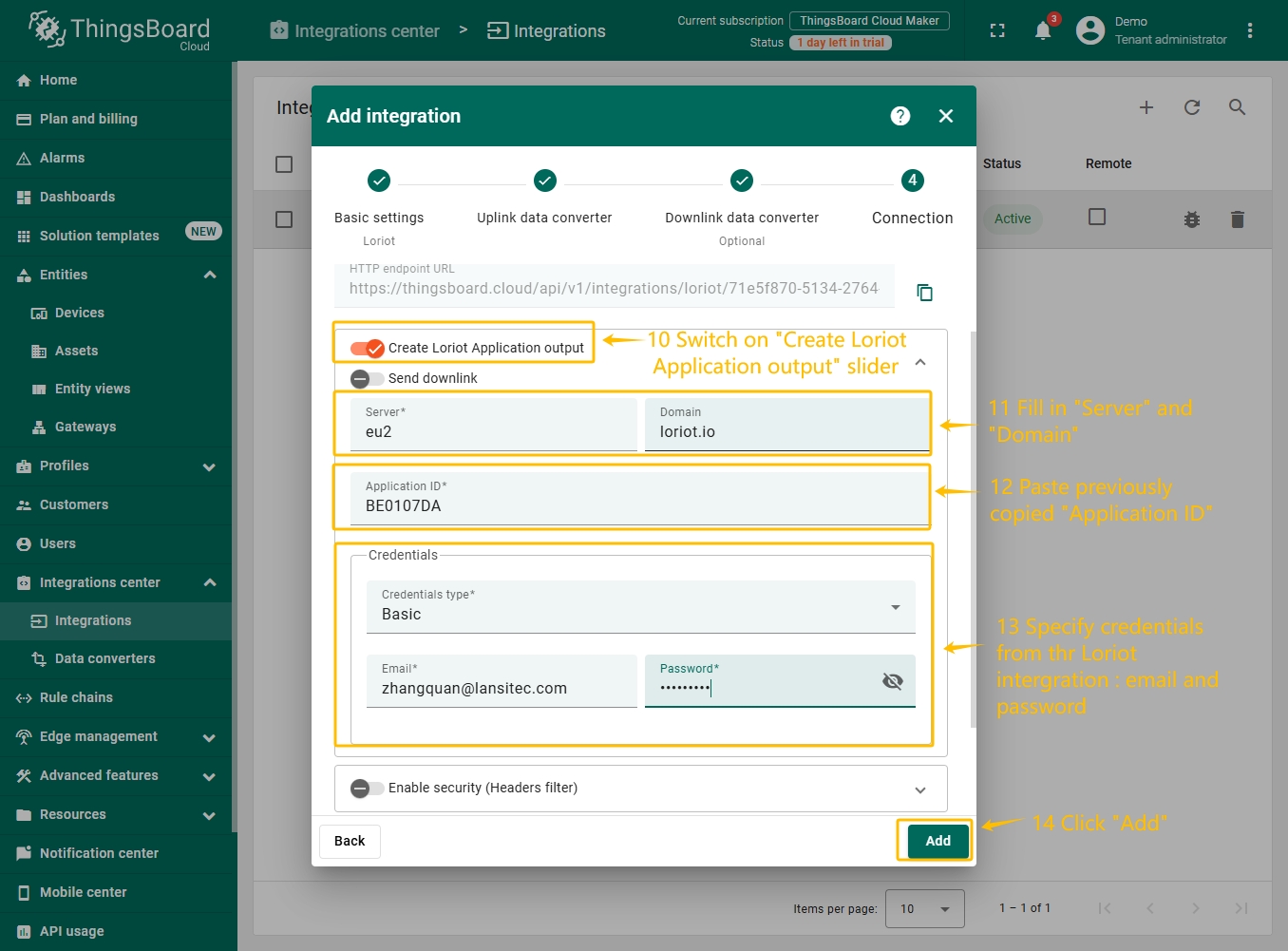Copy the HTTP endpoint URL
Viewport: 1288px width, 951px height.
(x=924, y=292)
